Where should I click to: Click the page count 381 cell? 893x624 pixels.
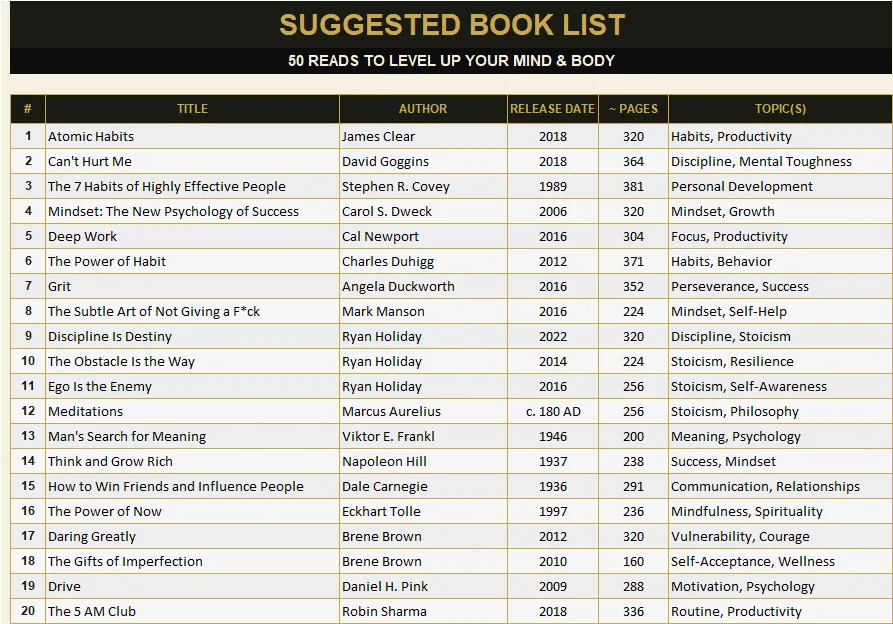tap(633, 187)
